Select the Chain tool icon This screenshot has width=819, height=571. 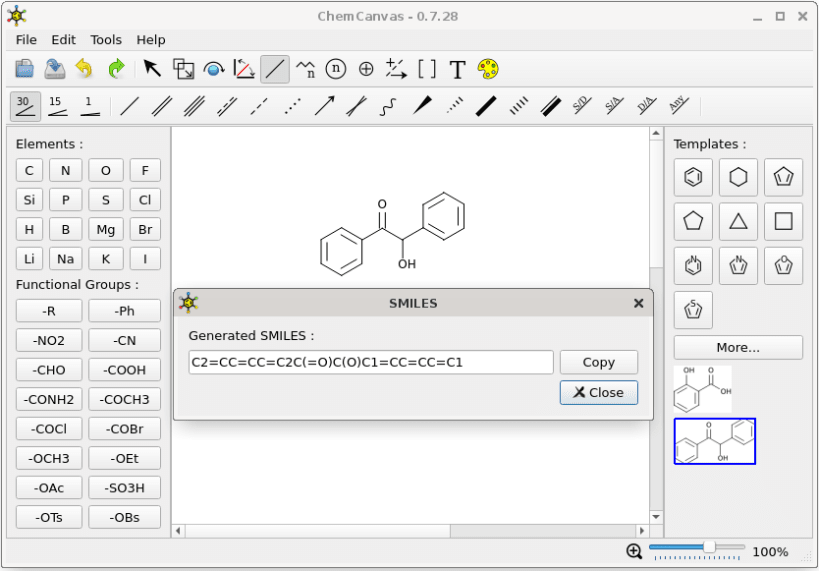click(306, 69)
